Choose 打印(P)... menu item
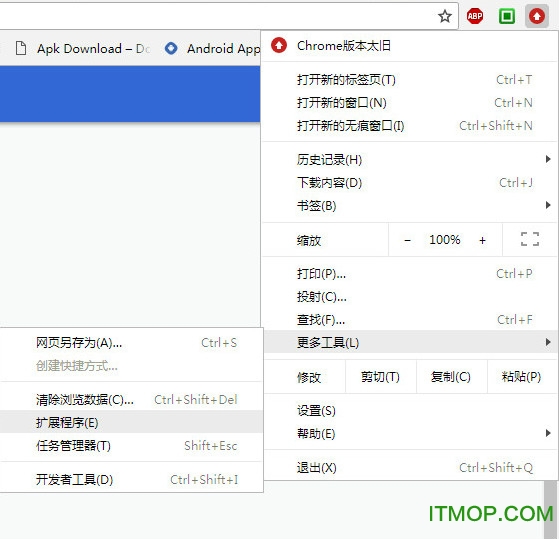 point(410,274)
